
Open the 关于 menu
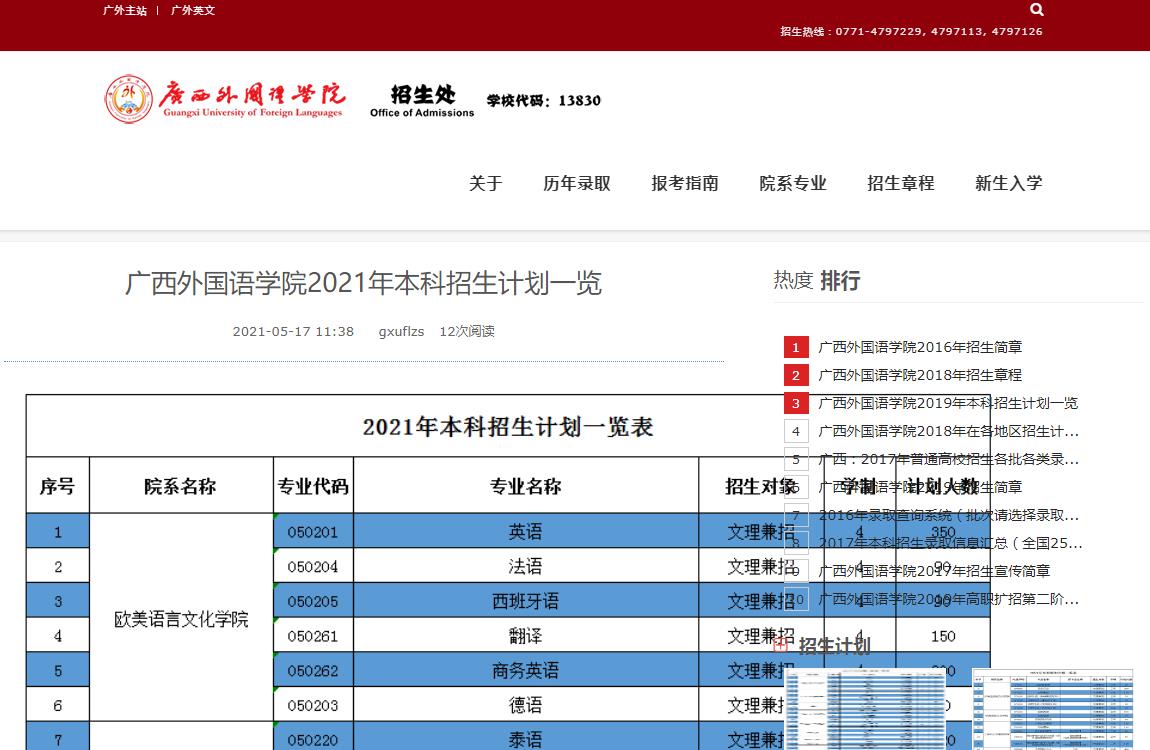click(x=486, y=183)
